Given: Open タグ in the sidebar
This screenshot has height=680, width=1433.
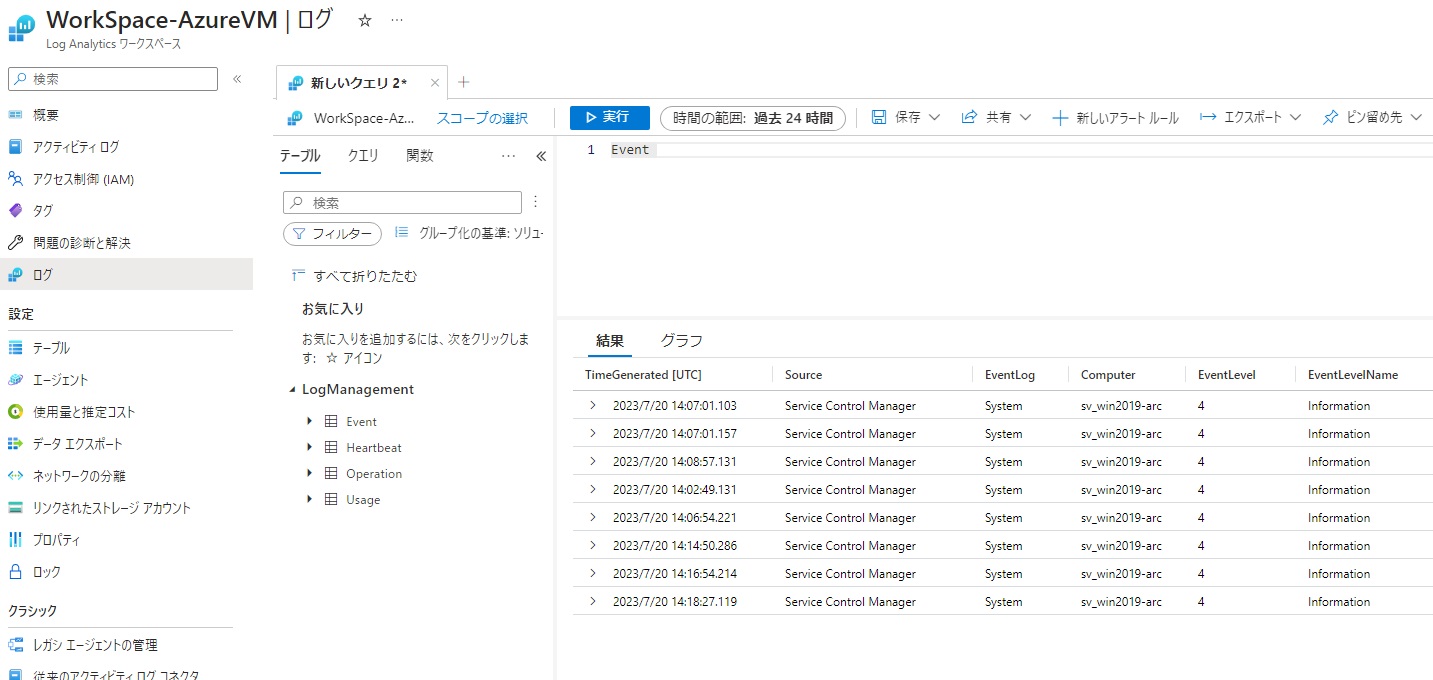Looking at the screenshot, I should [x=43, y=211].
